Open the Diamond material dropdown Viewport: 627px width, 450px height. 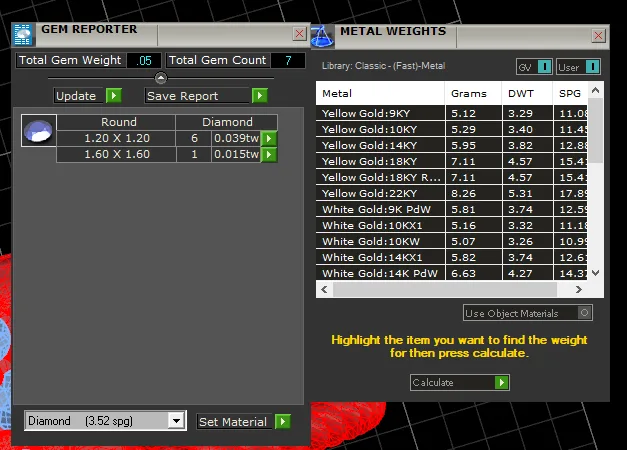coord(176,420)
